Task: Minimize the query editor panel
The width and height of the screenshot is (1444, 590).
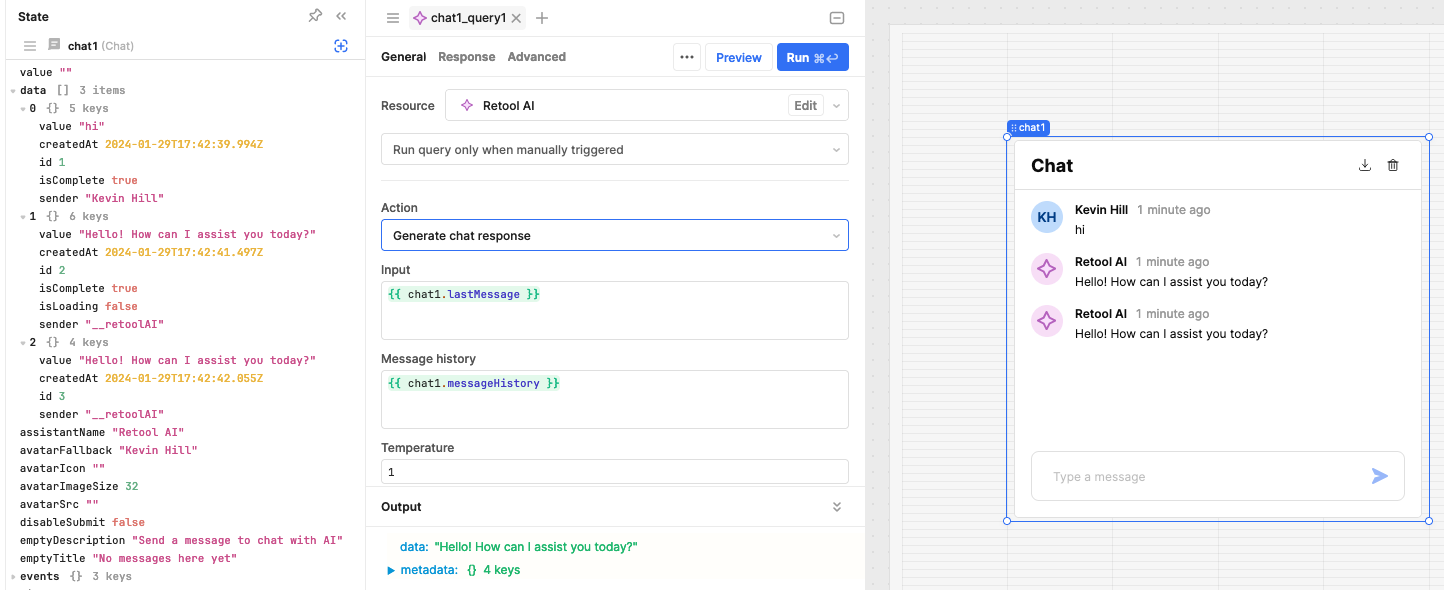Action: click(x=837, y=18)
